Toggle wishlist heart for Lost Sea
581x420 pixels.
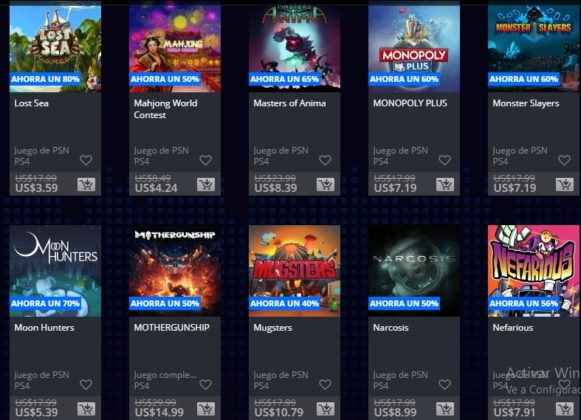coord(86,160)
